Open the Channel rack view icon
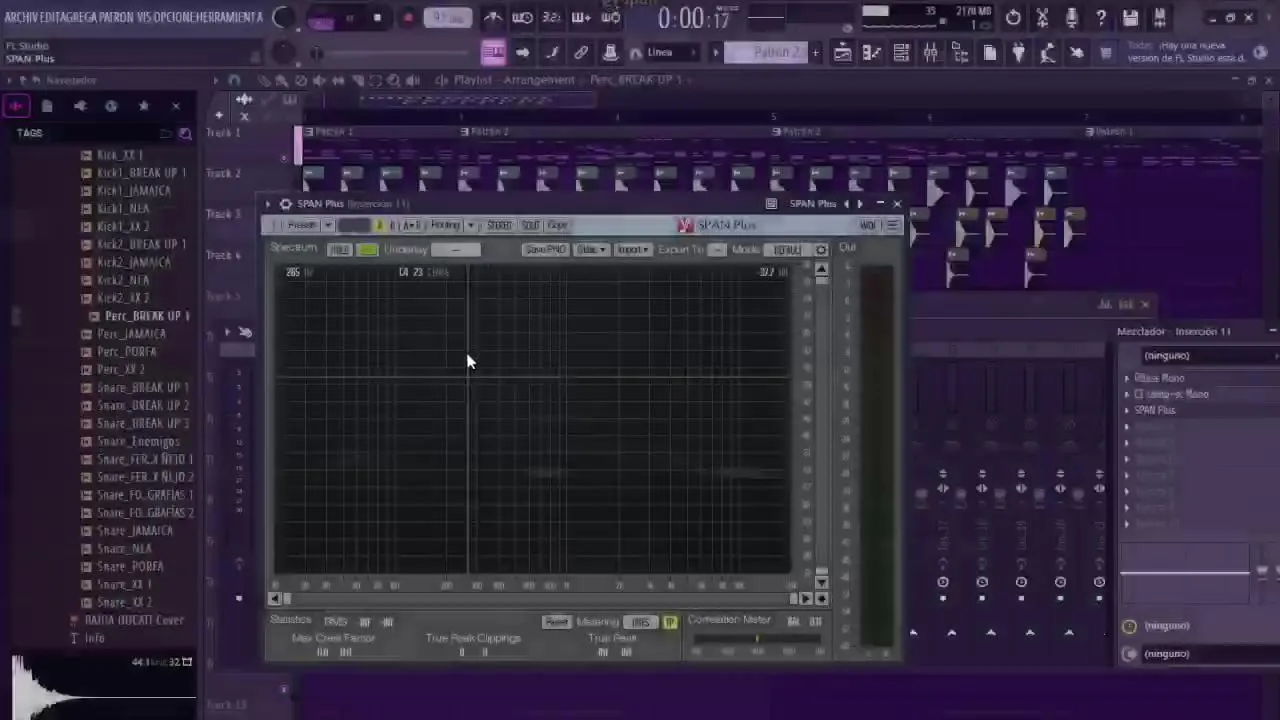 [901, 53]
